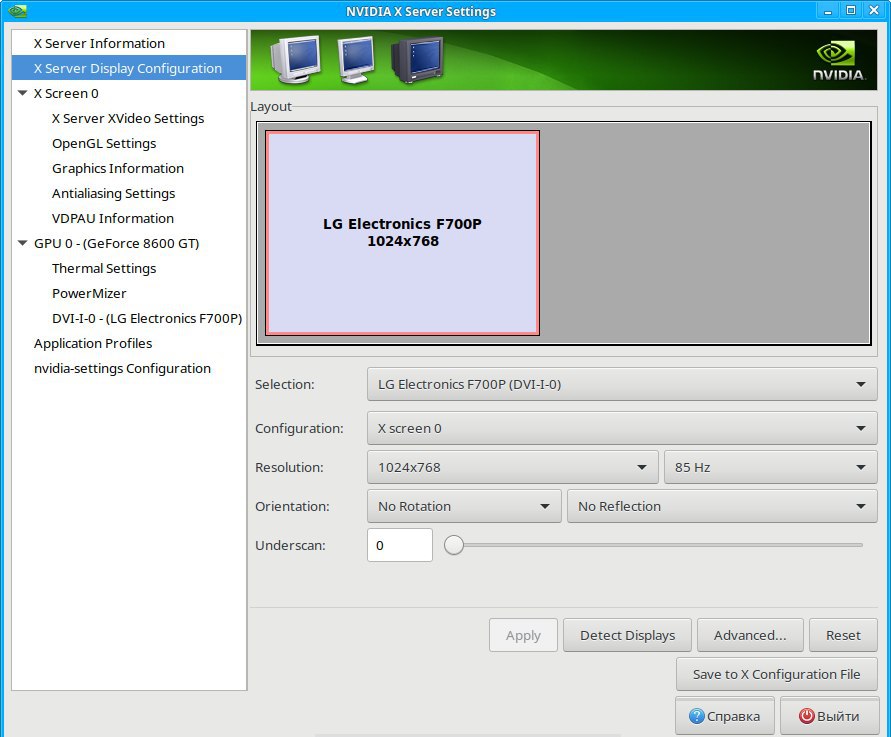Click Detect Displays button

[x=627, y=635]
